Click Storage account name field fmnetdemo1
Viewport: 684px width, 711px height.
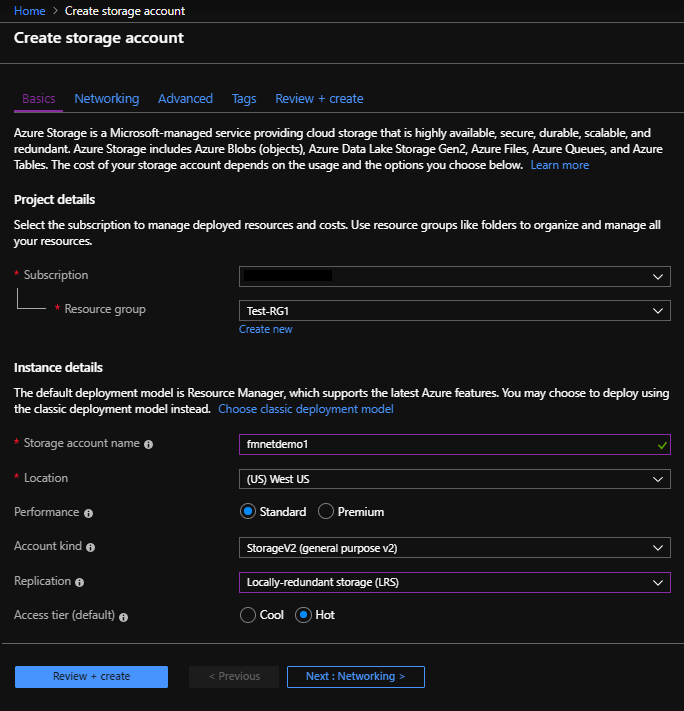pyautogui.click(x=454, y=444)
